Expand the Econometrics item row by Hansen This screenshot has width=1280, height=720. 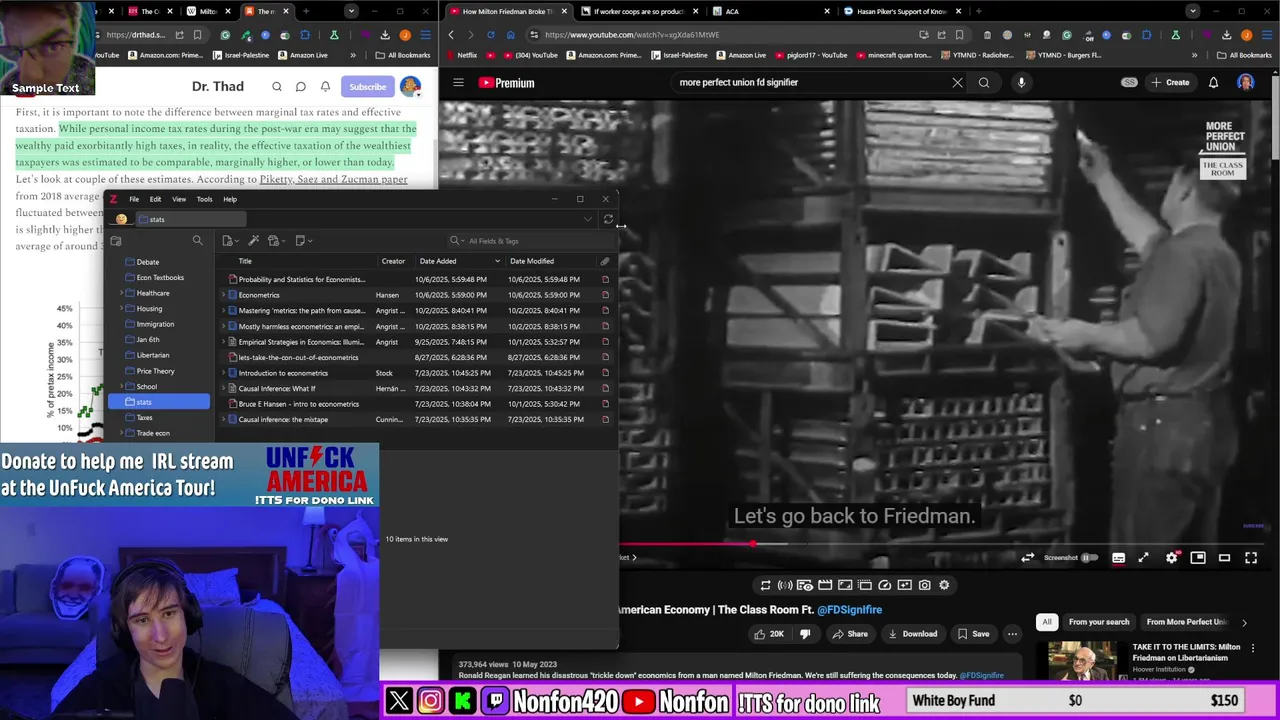point(224,295)
